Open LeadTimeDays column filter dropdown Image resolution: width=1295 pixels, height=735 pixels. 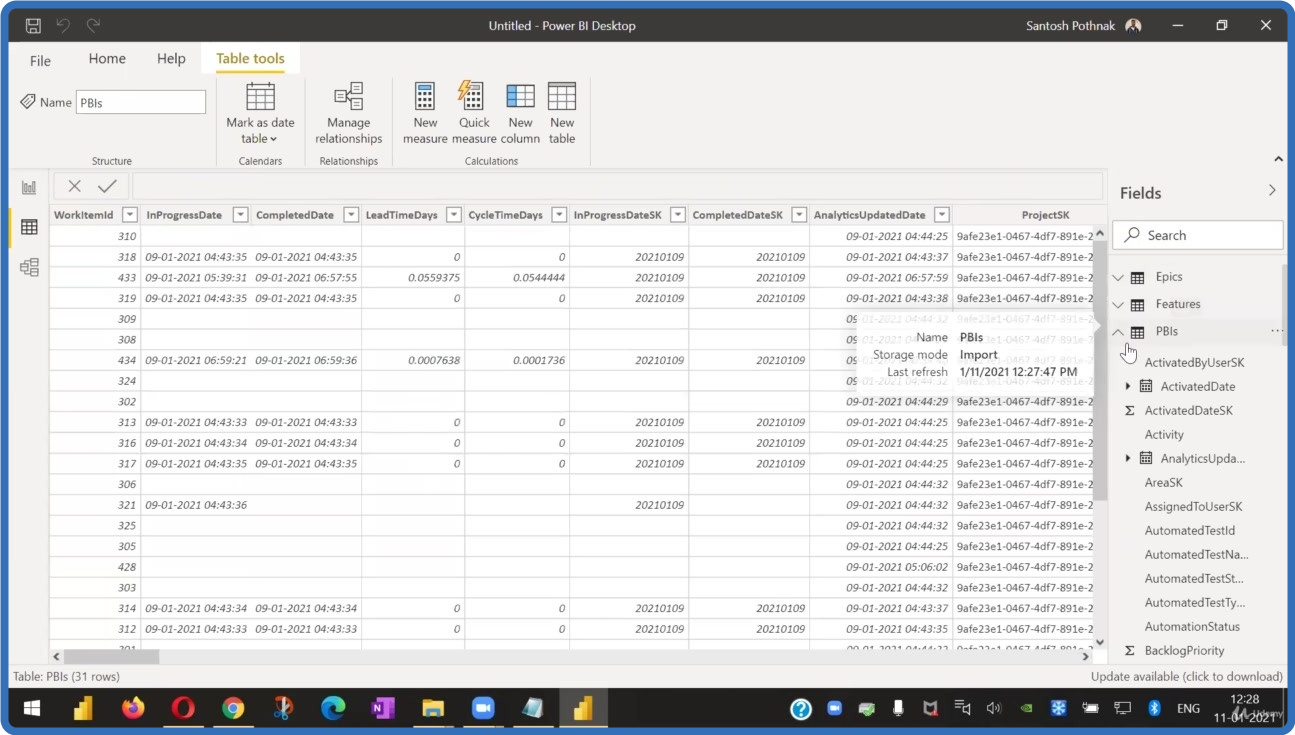coord(454,215)
